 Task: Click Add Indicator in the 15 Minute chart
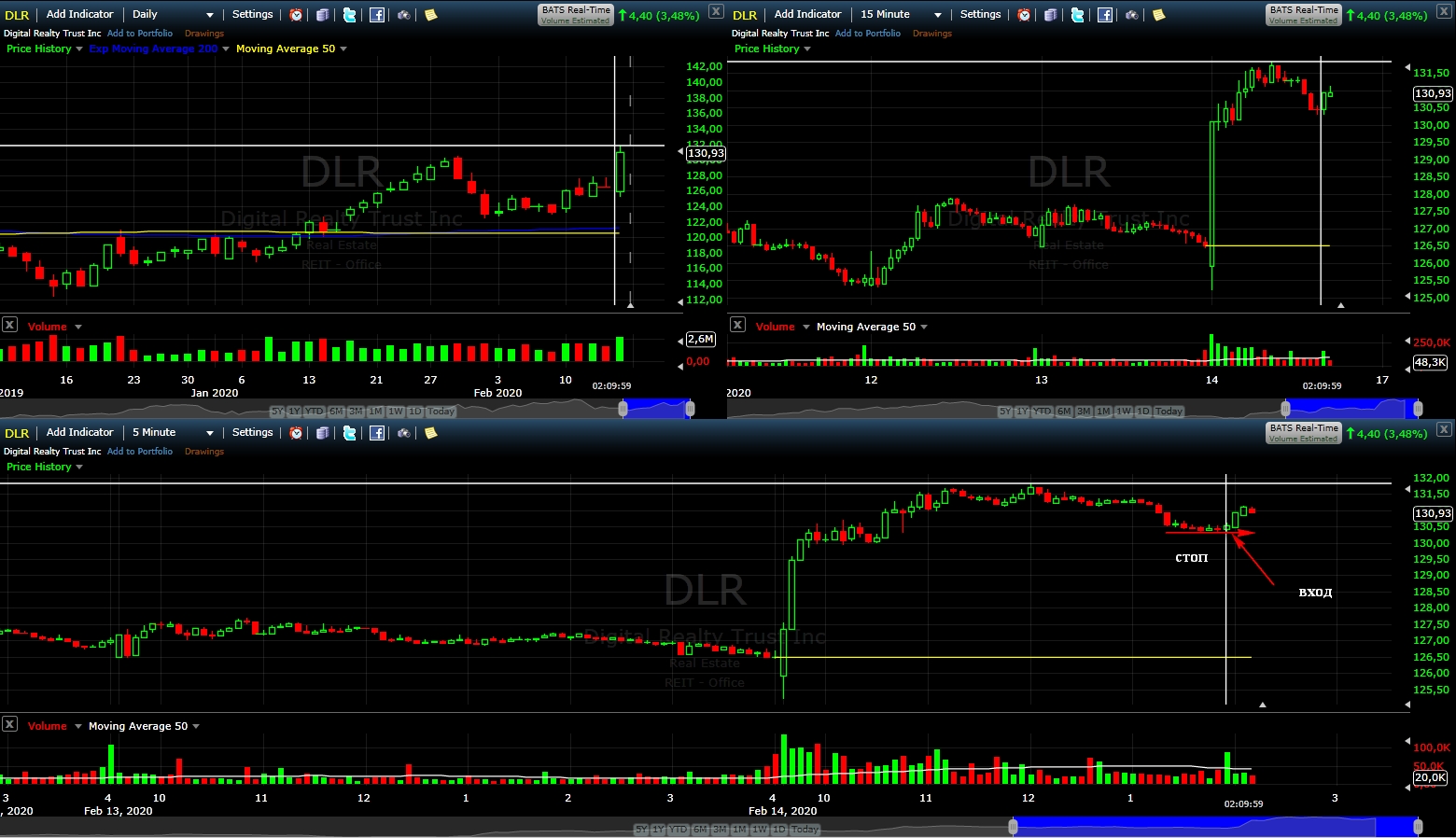(807, 14)
